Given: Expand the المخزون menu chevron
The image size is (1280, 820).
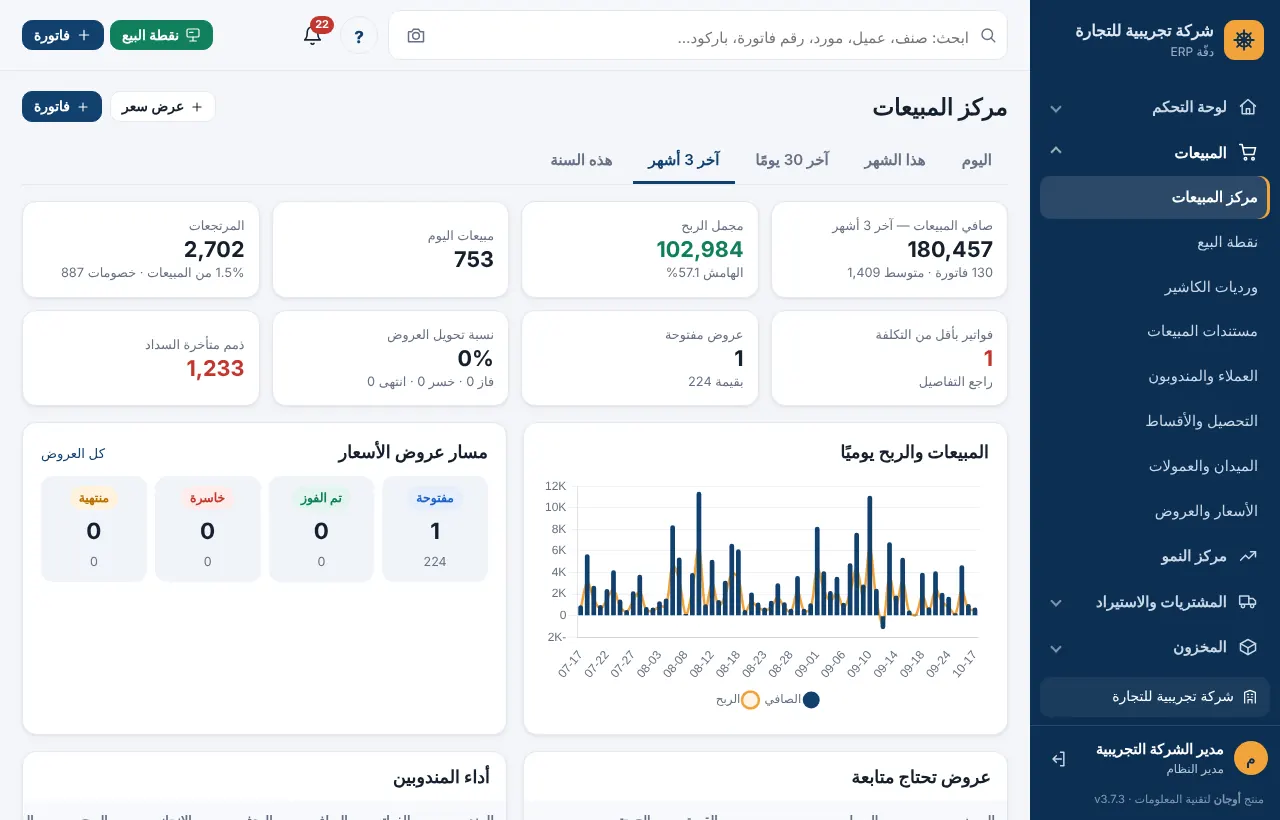Looking at the screenshot, I should (1055, 648).
